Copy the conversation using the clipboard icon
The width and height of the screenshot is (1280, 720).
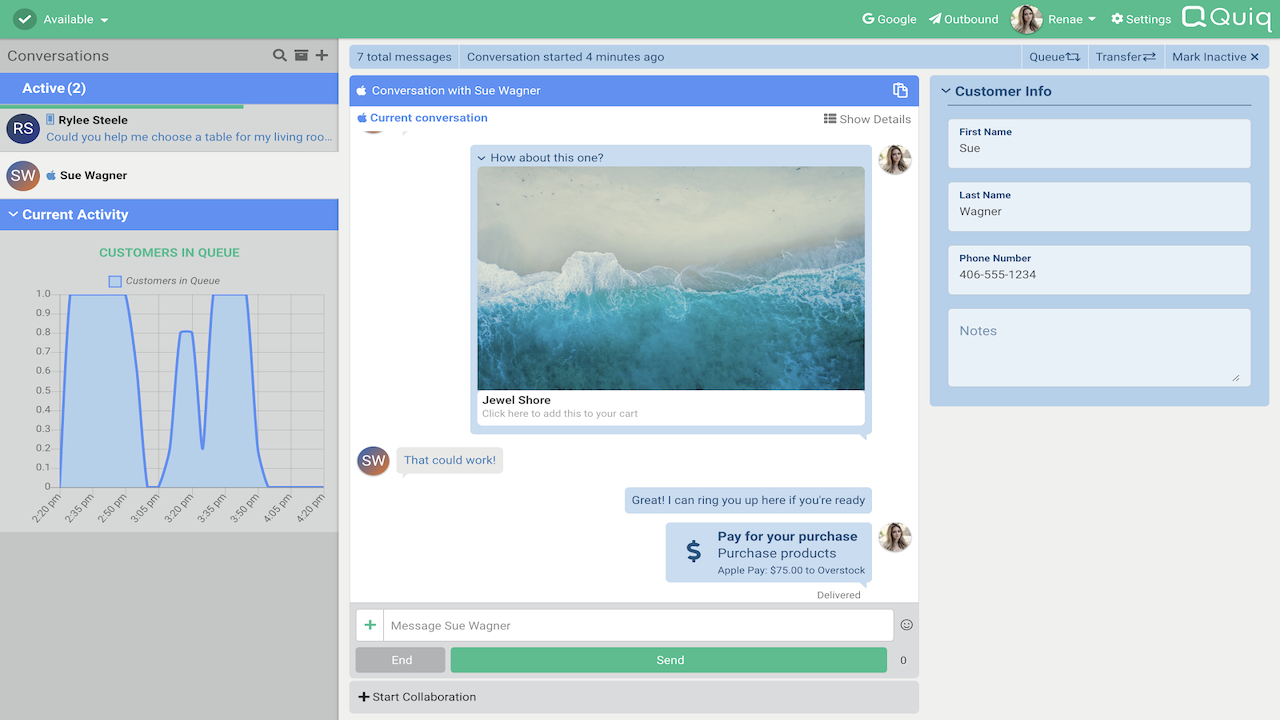pos(900,90)
